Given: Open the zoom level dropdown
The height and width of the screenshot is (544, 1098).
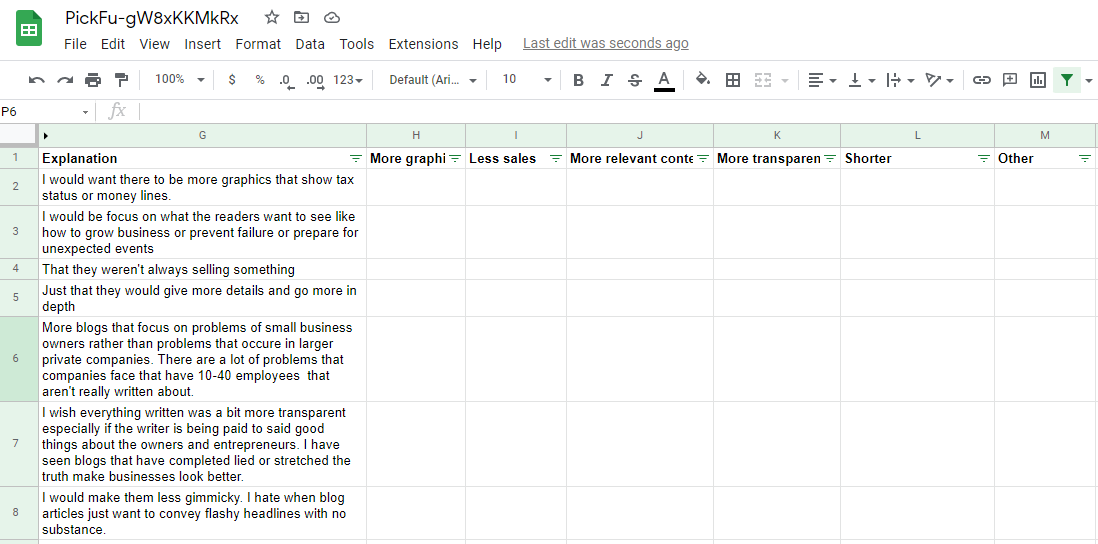Looking at the screenshot, I should (180, 80).
